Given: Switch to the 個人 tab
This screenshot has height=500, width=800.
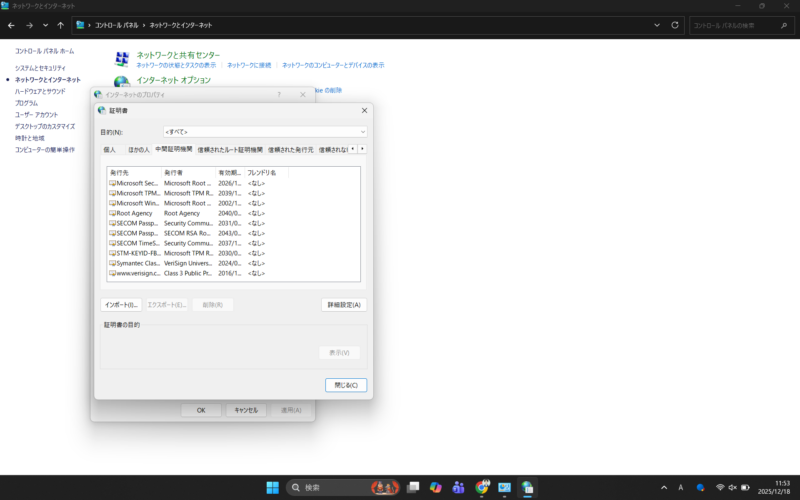Looking at the screenshot, I should [x=110, y=149].
